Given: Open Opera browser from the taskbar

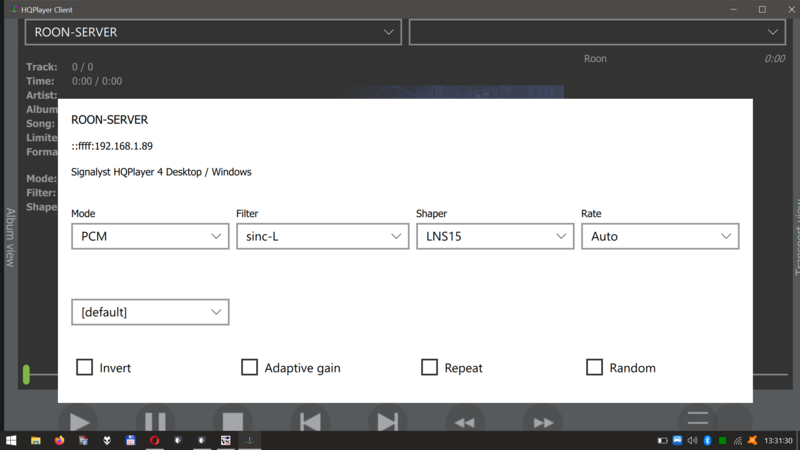Looking at the screenshot, I should point(154,440).
